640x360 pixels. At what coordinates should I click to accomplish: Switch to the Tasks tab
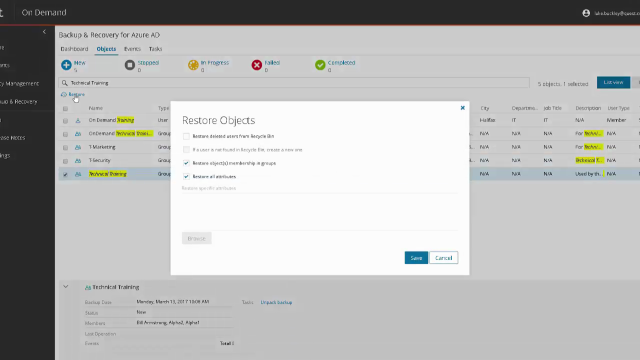click(x=156, y=49)
